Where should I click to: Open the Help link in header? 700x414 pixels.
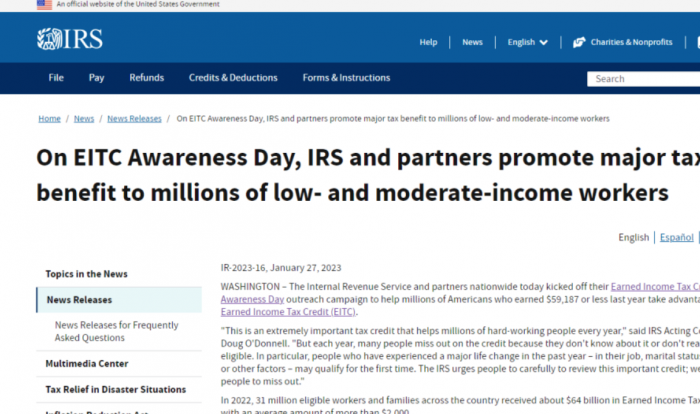(428, 42)
